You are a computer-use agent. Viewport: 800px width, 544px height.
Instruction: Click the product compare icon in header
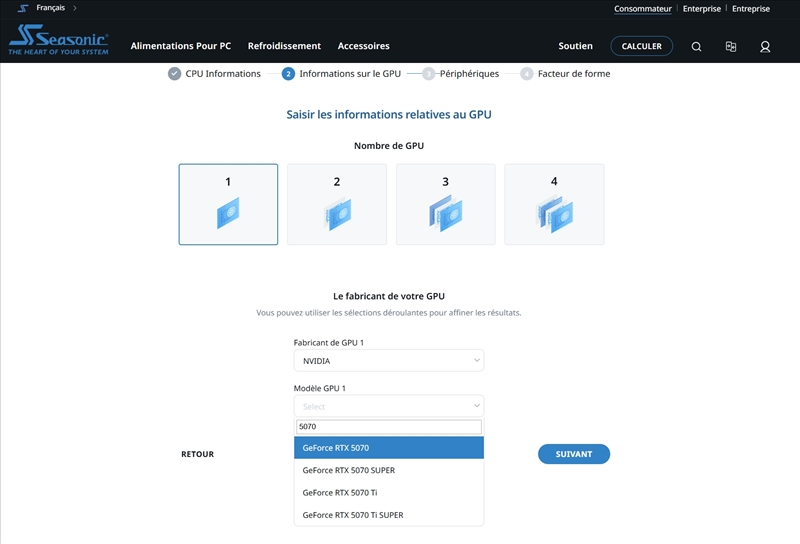pos(731,46)
